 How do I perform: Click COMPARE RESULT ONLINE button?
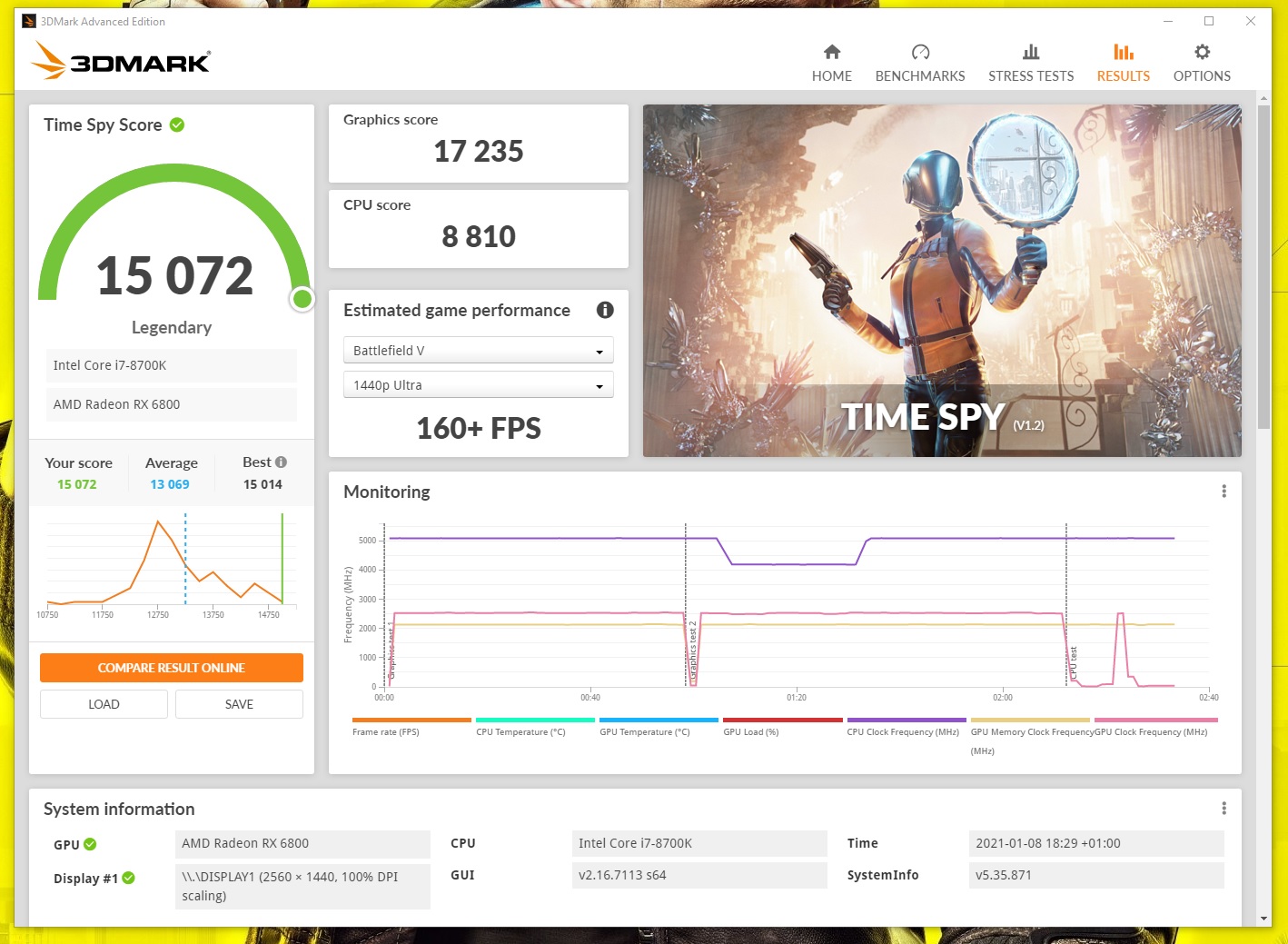pyautogui.click(x=172, y=668)
